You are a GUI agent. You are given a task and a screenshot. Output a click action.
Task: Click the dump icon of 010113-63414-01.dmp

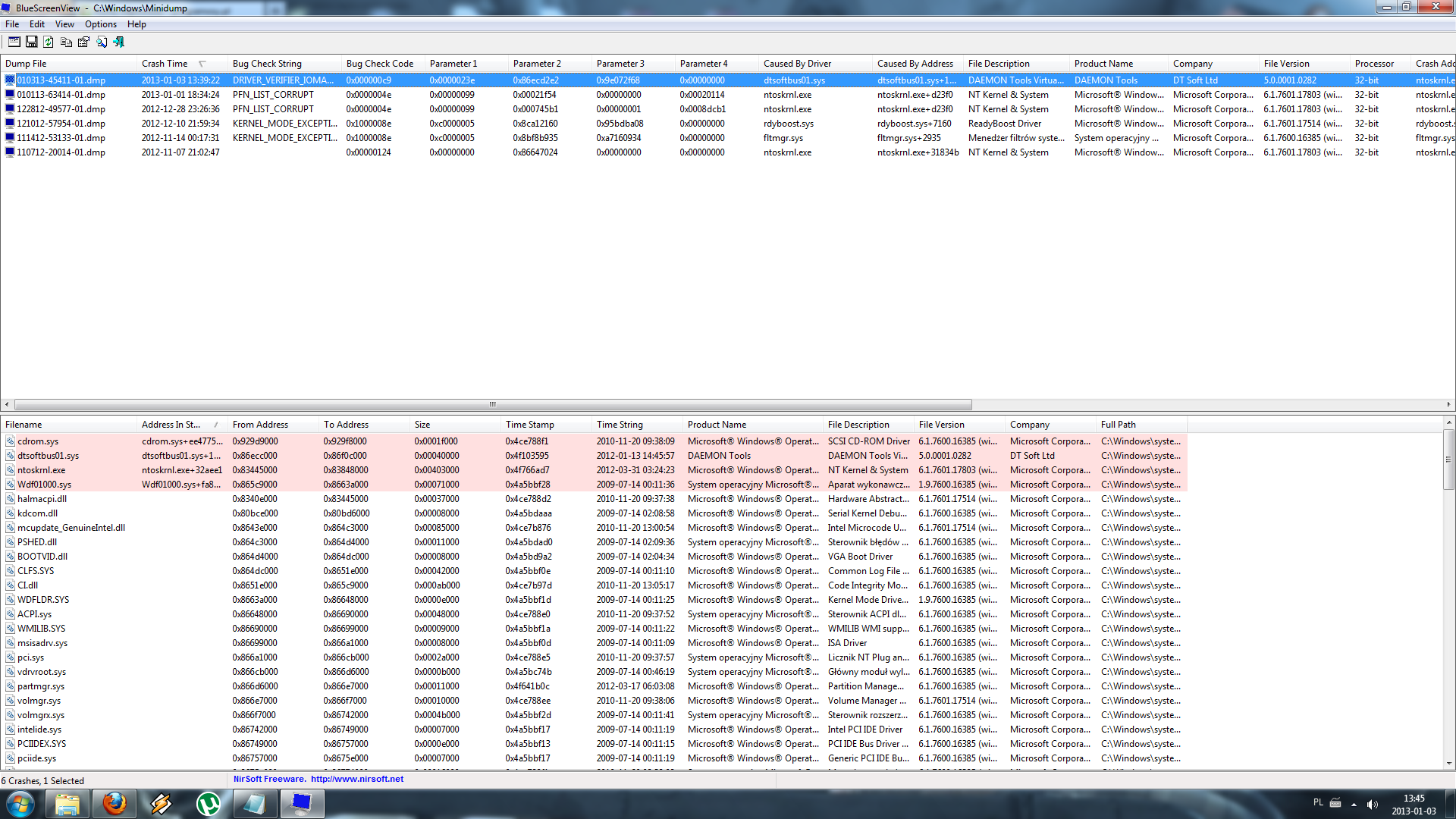(10, 95)
